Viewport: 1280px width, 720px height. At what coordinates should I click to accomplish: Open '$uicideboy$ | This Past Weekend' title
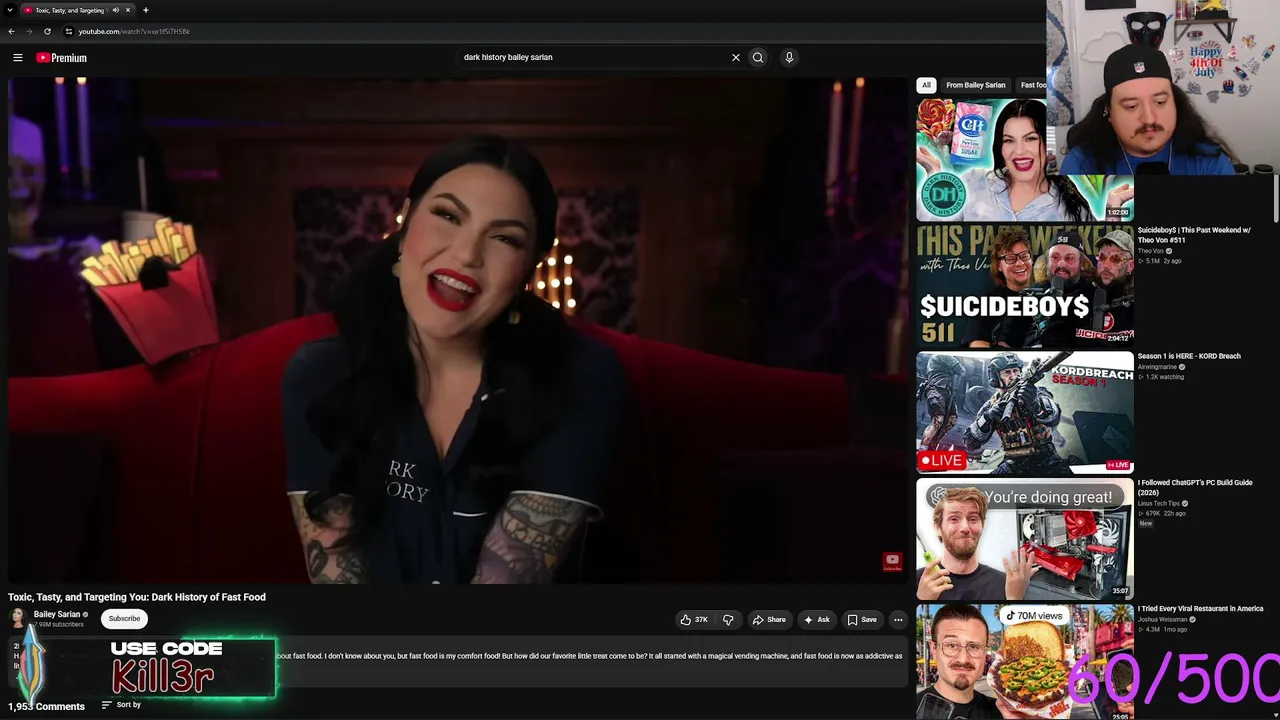[x=1194, y=235]
